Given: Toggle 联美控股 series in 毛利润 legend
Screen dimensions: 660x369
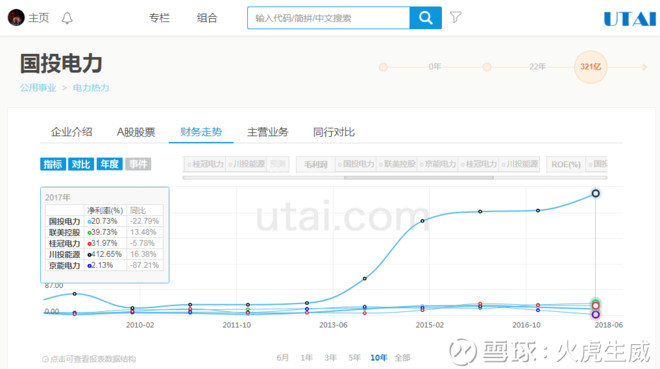Looking at the screenshot, I should (397, 164).
